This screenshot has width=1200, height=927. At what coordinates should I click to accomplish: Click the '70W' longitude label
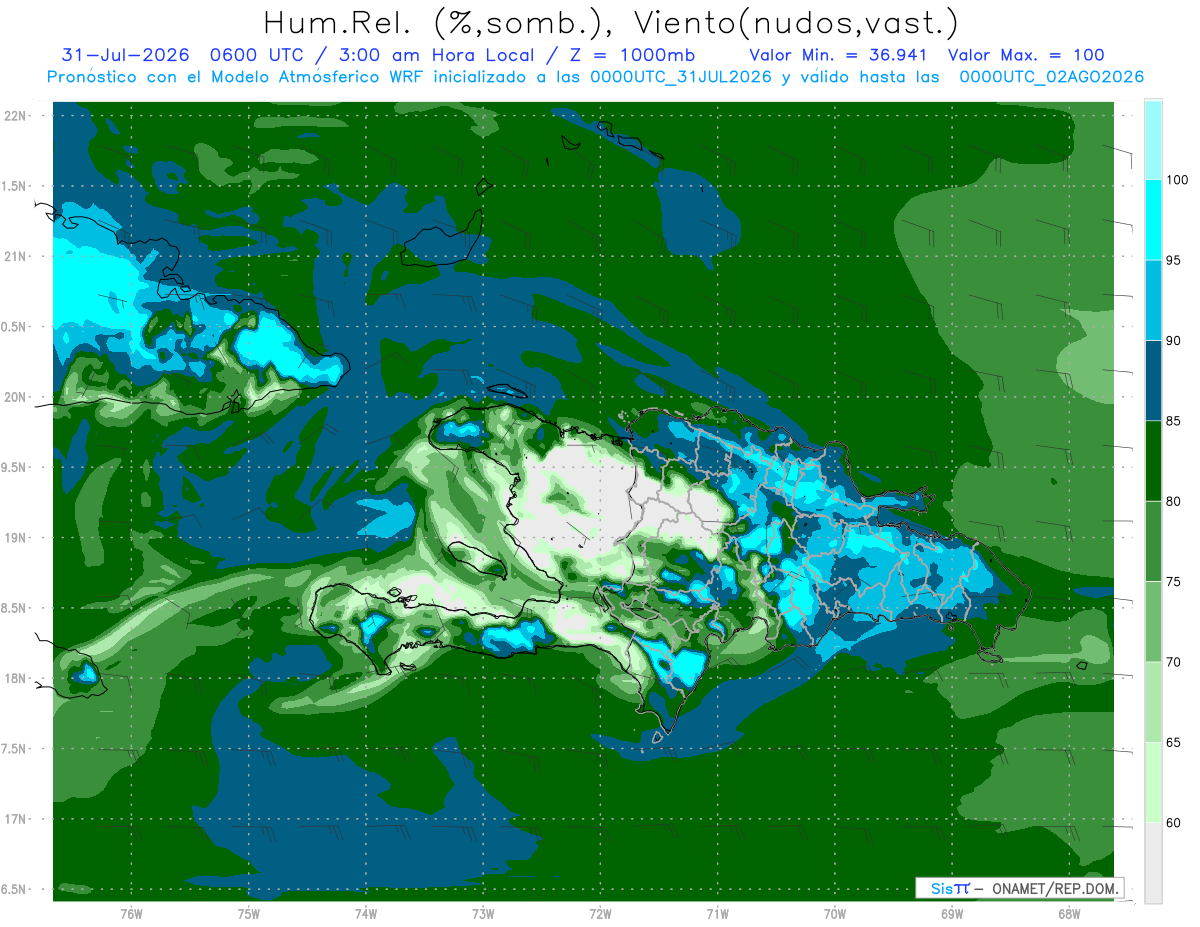[x=835, y=913]
